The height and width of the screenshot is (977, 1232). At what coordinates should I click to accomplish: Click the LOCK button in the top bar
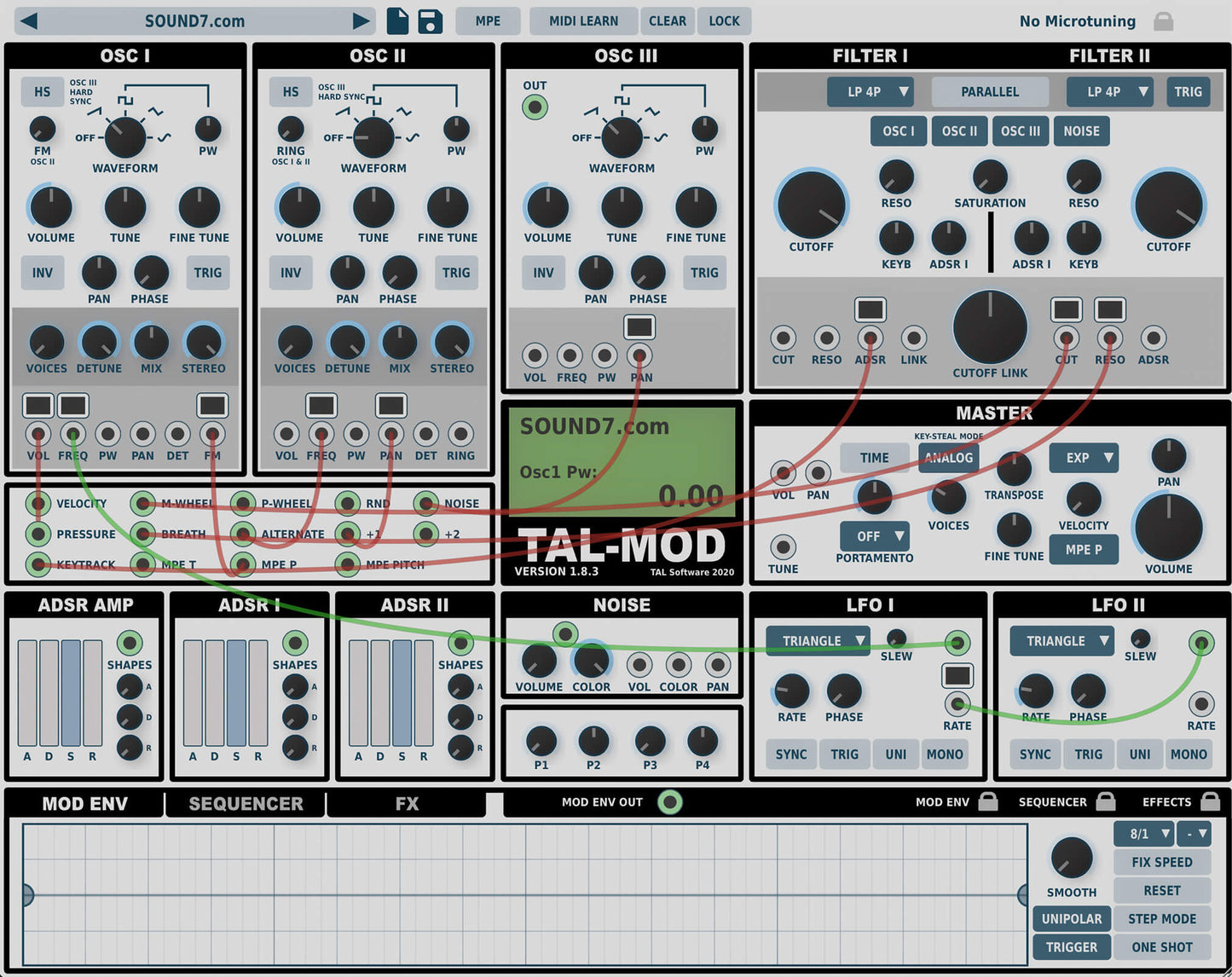[x=724, y=21]
